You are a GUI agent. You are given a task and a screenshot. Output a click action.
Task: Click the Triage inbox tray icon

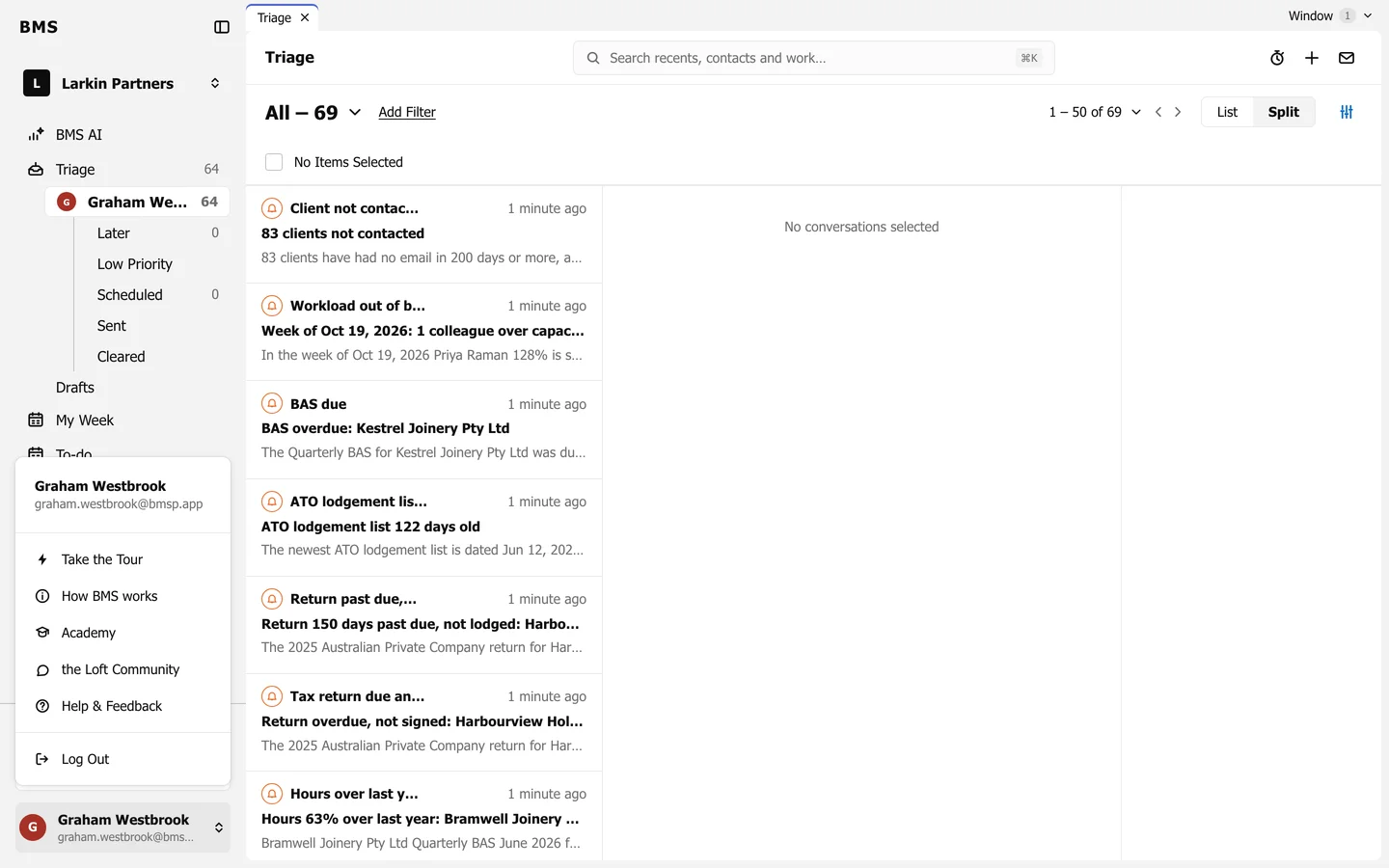click(36, 170)
